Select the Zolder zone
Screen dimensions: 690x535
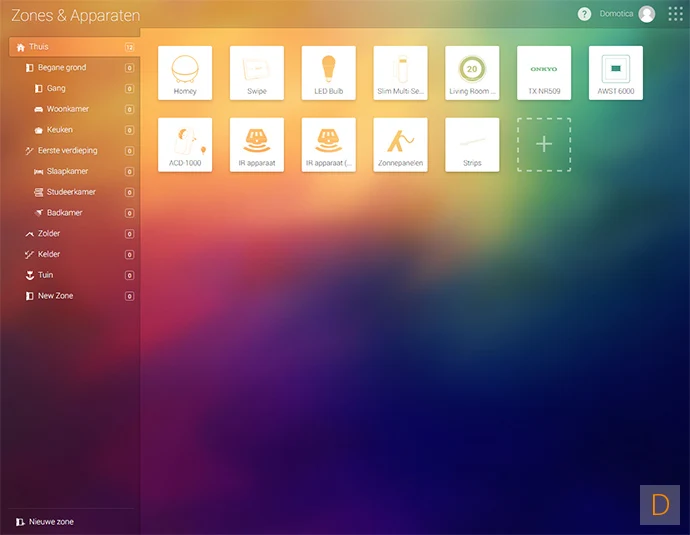(x=74, y=233)
